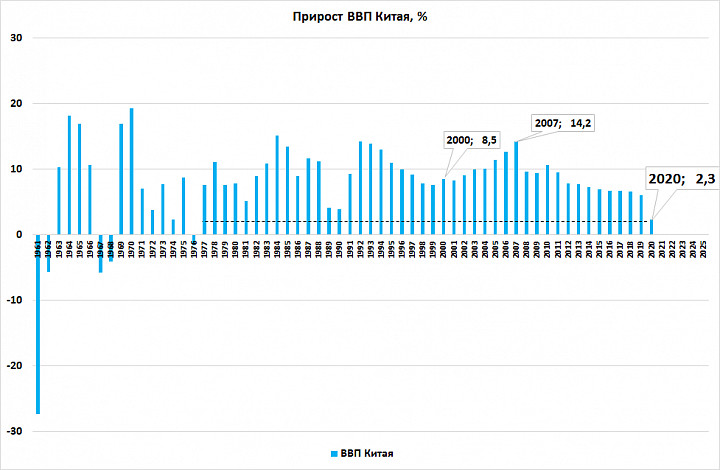This screenshot has height=470, width=720.
Task: Click the y-axis label '-10'
Action: [14, 300]
